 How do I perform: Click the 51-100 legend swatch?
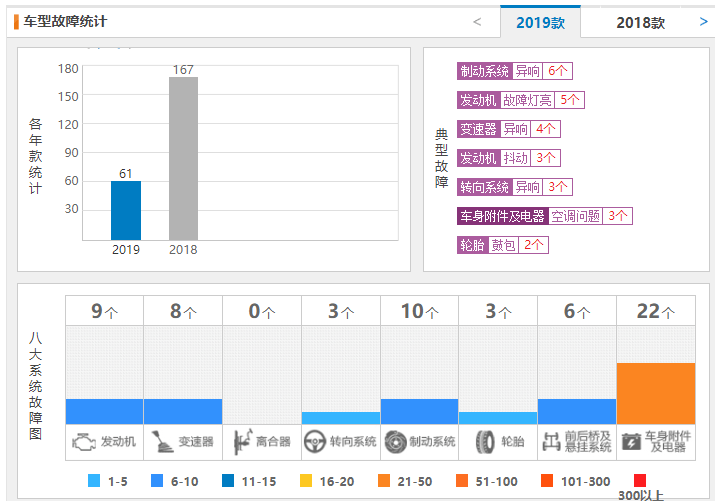pos(462,480)
